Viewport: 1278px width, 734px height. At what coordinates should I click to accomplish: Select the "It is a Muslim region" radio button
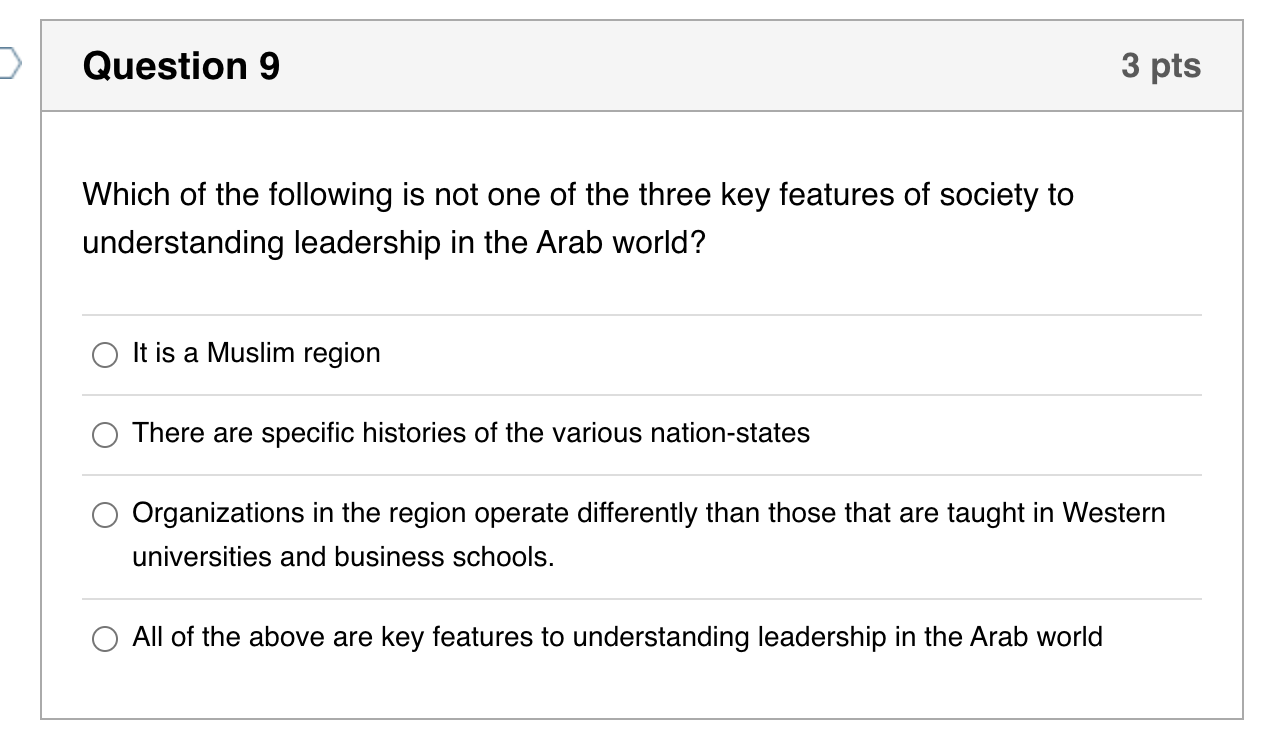(105, 354)
